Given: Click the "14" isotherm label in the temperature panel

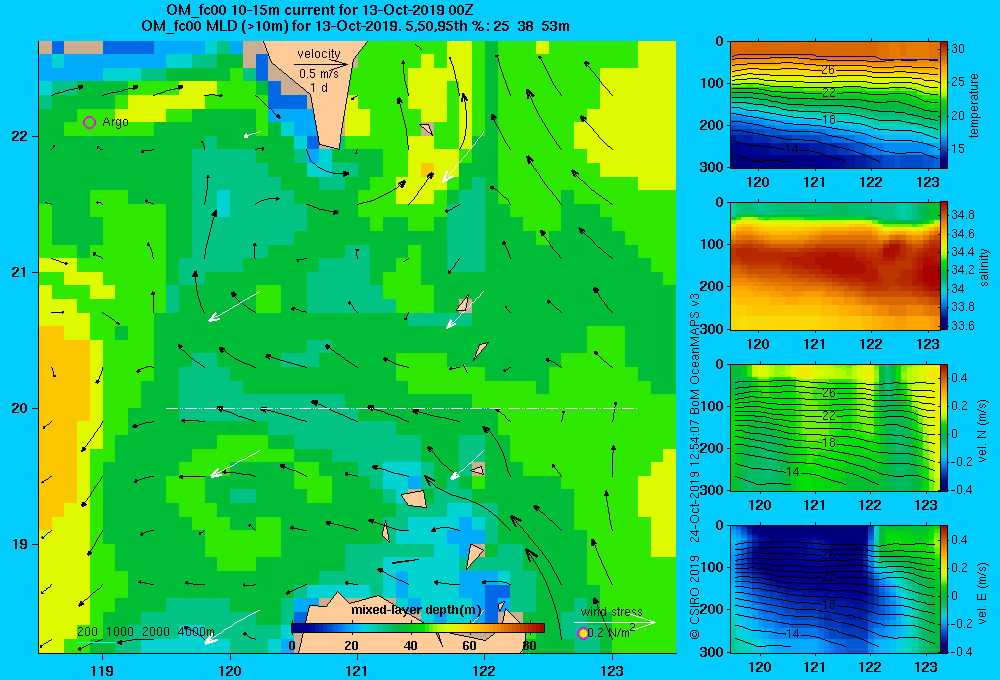Looking at the screenshot, I should click(791, 149).
